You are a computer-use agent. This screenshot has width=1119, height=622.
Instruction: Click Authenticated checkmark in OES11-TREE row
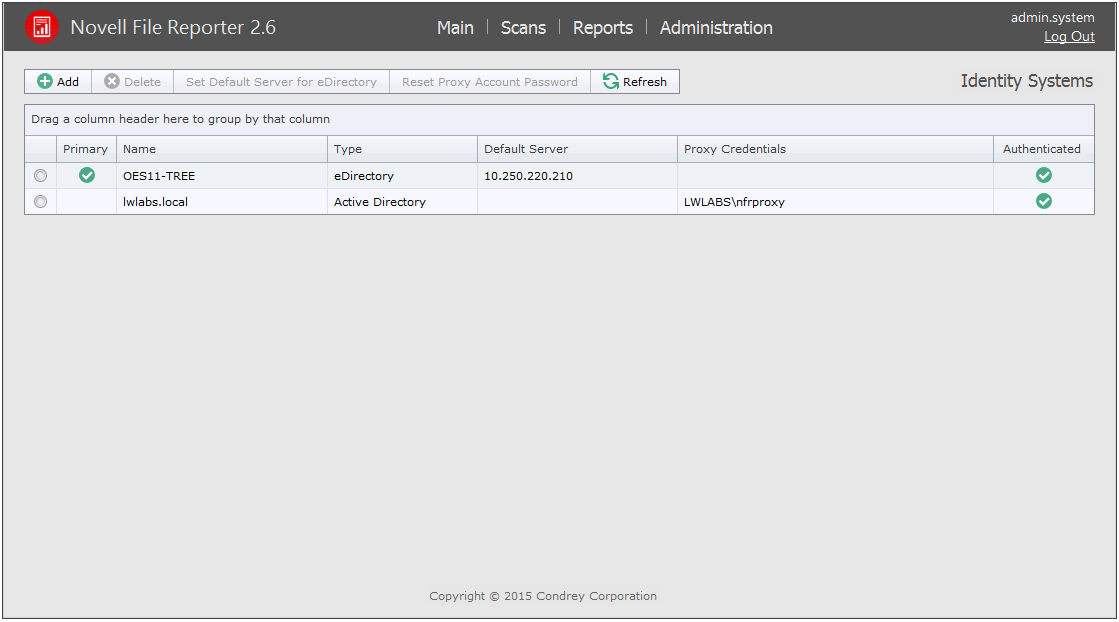(1043, 175)
